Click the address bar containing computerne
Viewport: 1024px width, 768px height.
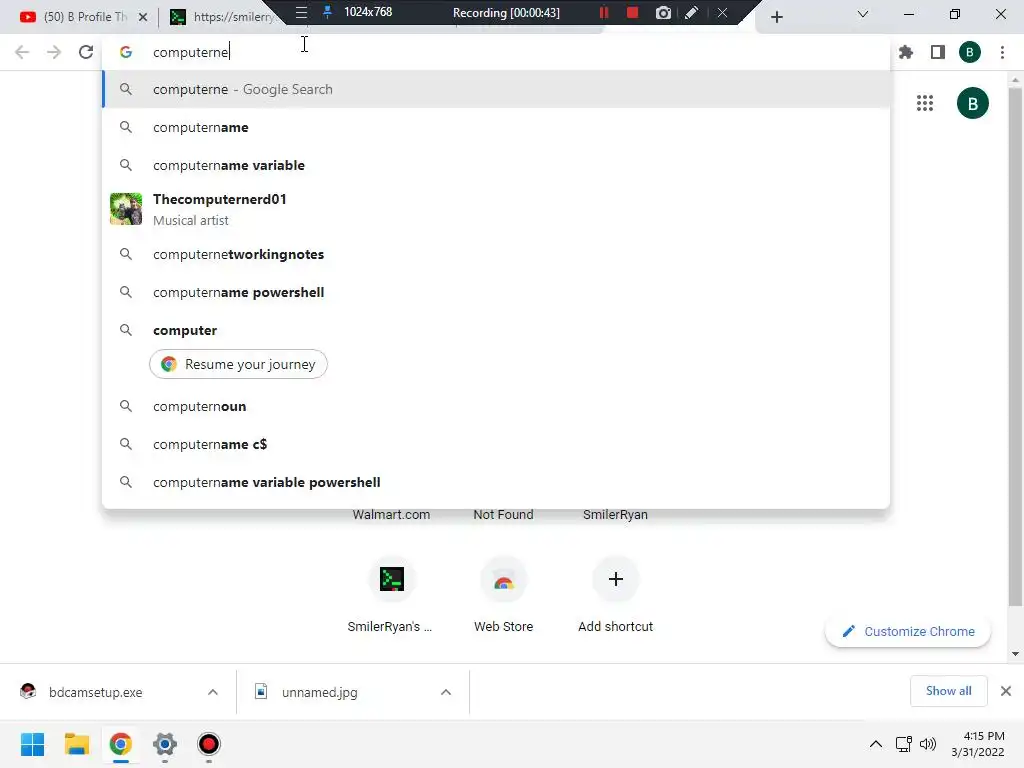[x=496, y=52]
